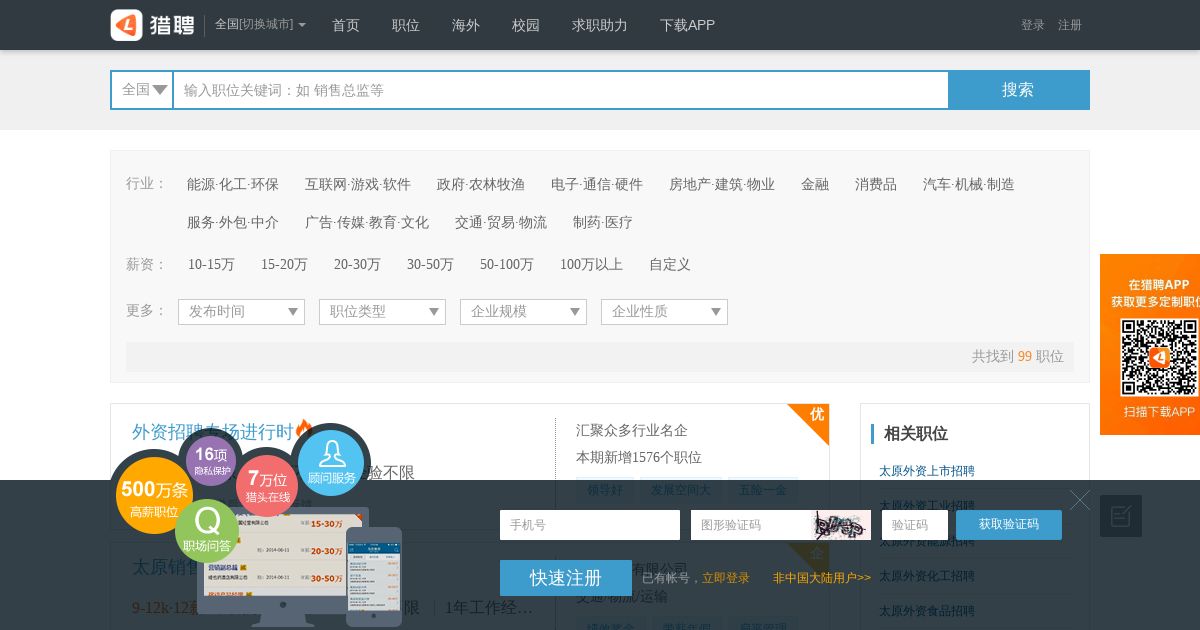Select salary range 30-50万

tap(430, 264)
